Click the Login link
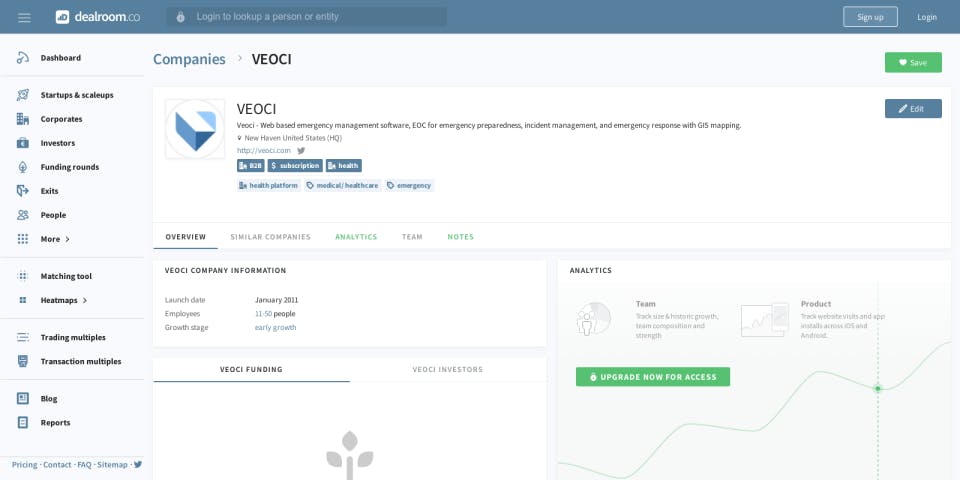Screen dimensions: 960x480 [x=927, y=17]
